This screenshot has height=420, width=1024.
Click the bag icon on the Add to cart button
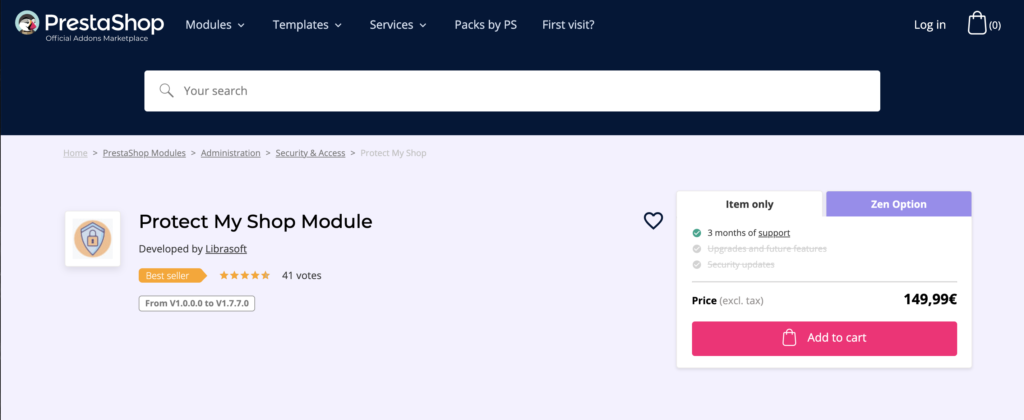(789, 338)
